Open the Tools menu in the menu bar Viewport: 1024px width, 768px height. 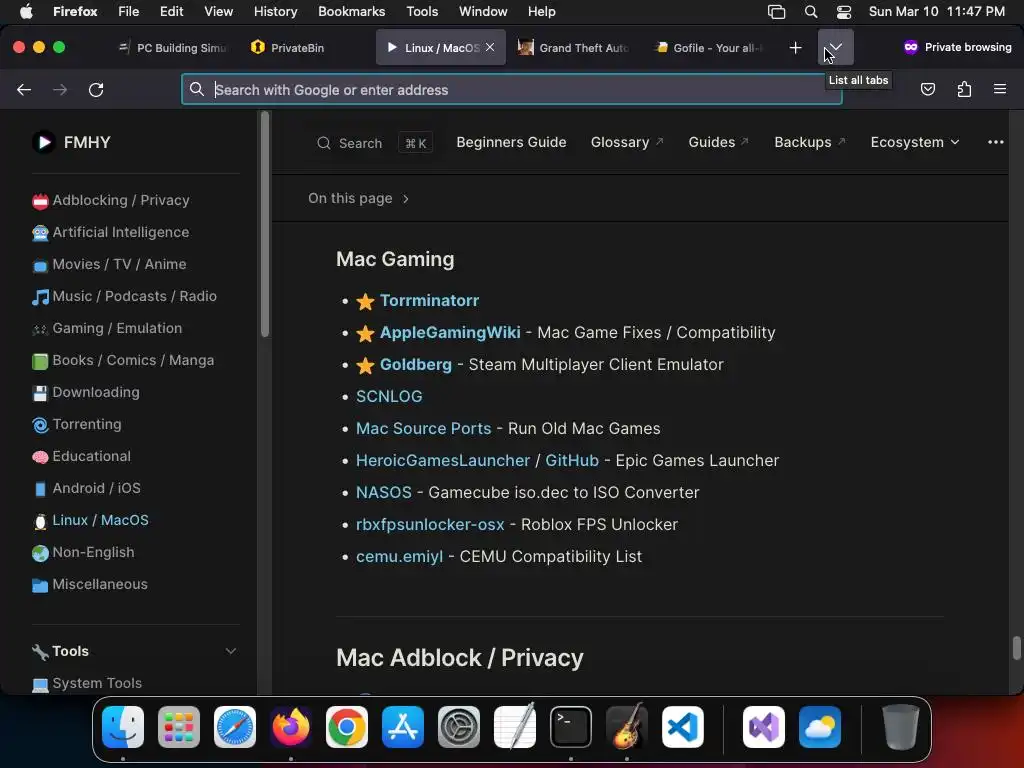[x=422, y=12]
